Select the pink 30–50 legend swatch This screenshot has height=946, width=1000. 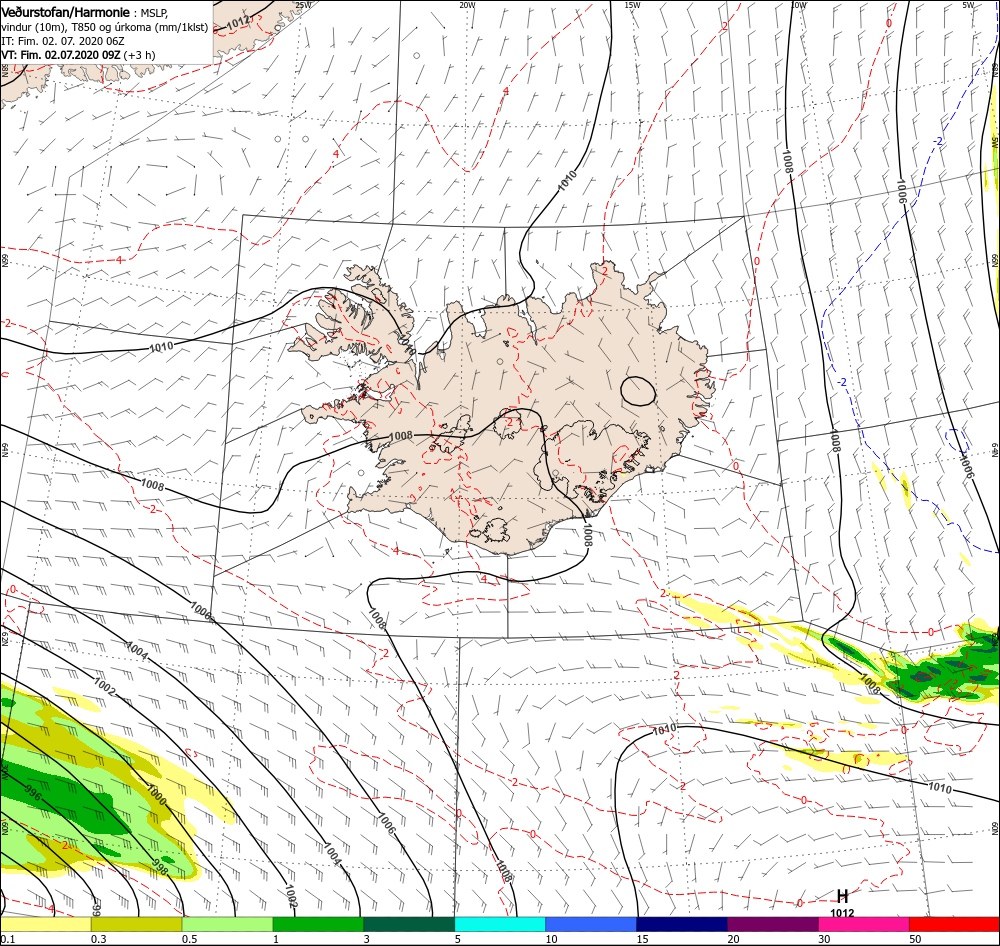click(x=864, y=924)
